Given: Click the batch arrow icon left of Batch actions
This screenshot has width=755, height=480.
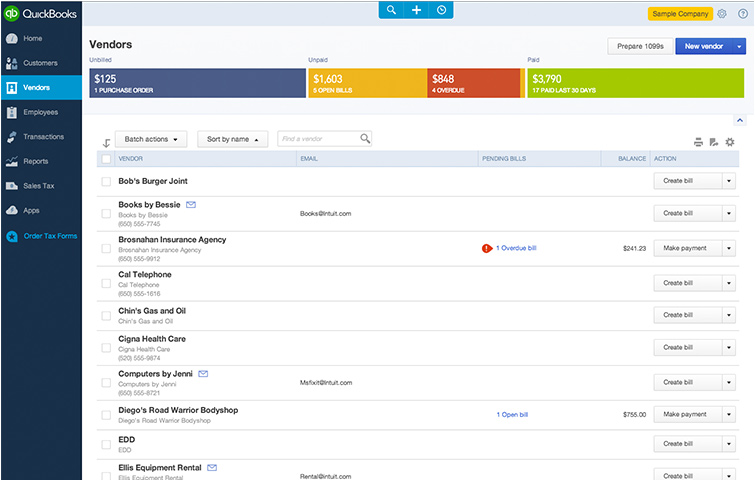Looking at the screenshot, I should coord(106,143).
